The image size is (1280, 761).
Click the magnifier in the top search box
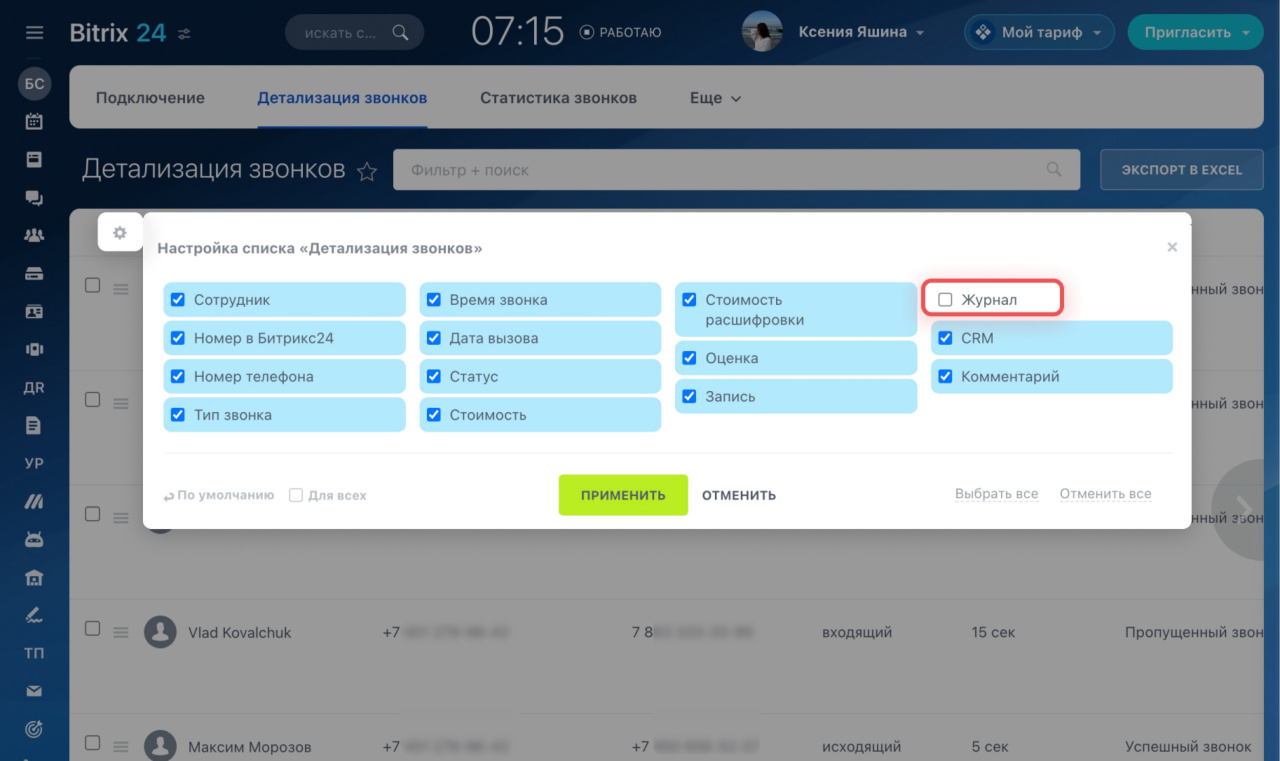400,32
